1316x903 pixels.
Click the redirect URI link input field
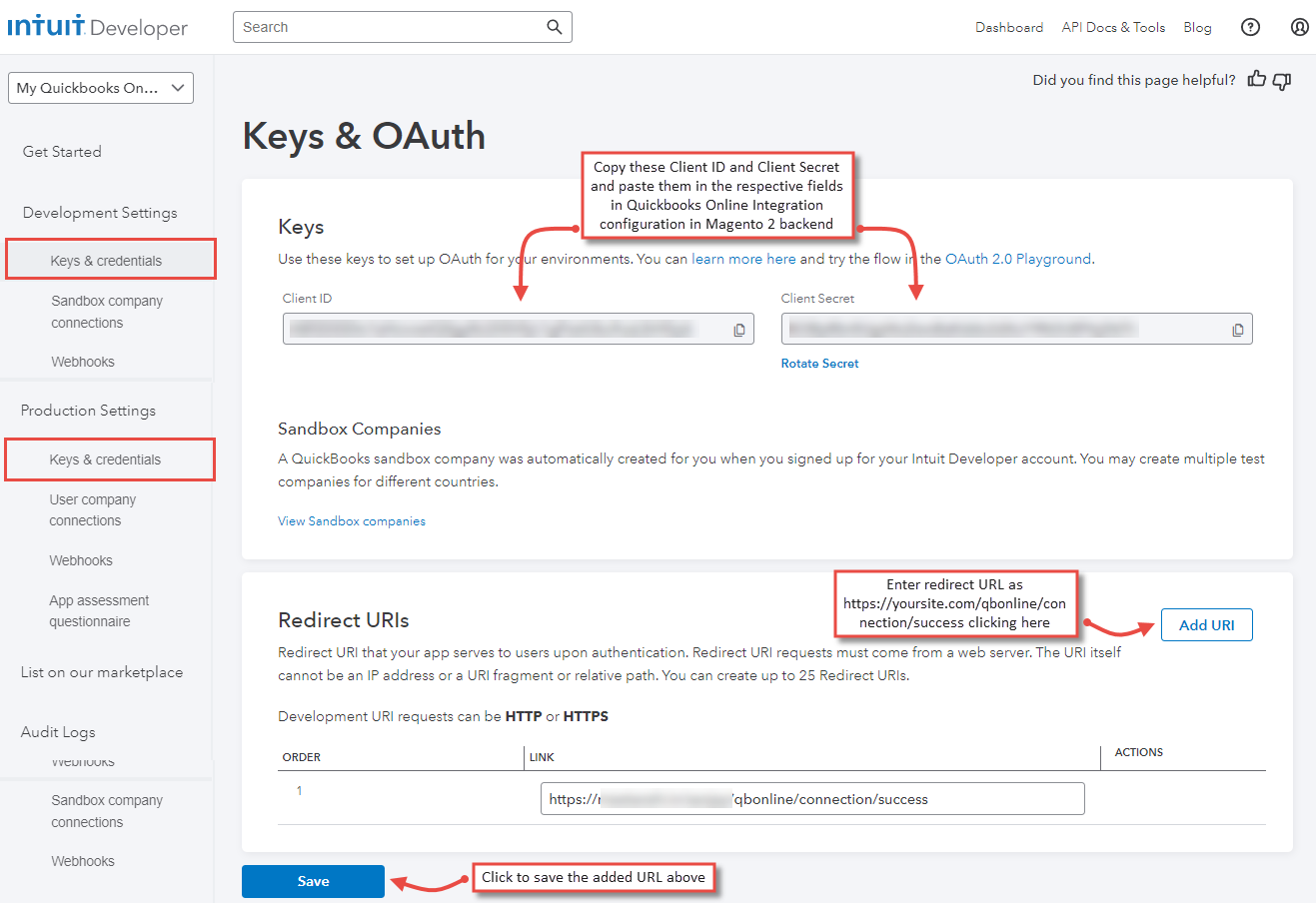(x=811, y=799)
